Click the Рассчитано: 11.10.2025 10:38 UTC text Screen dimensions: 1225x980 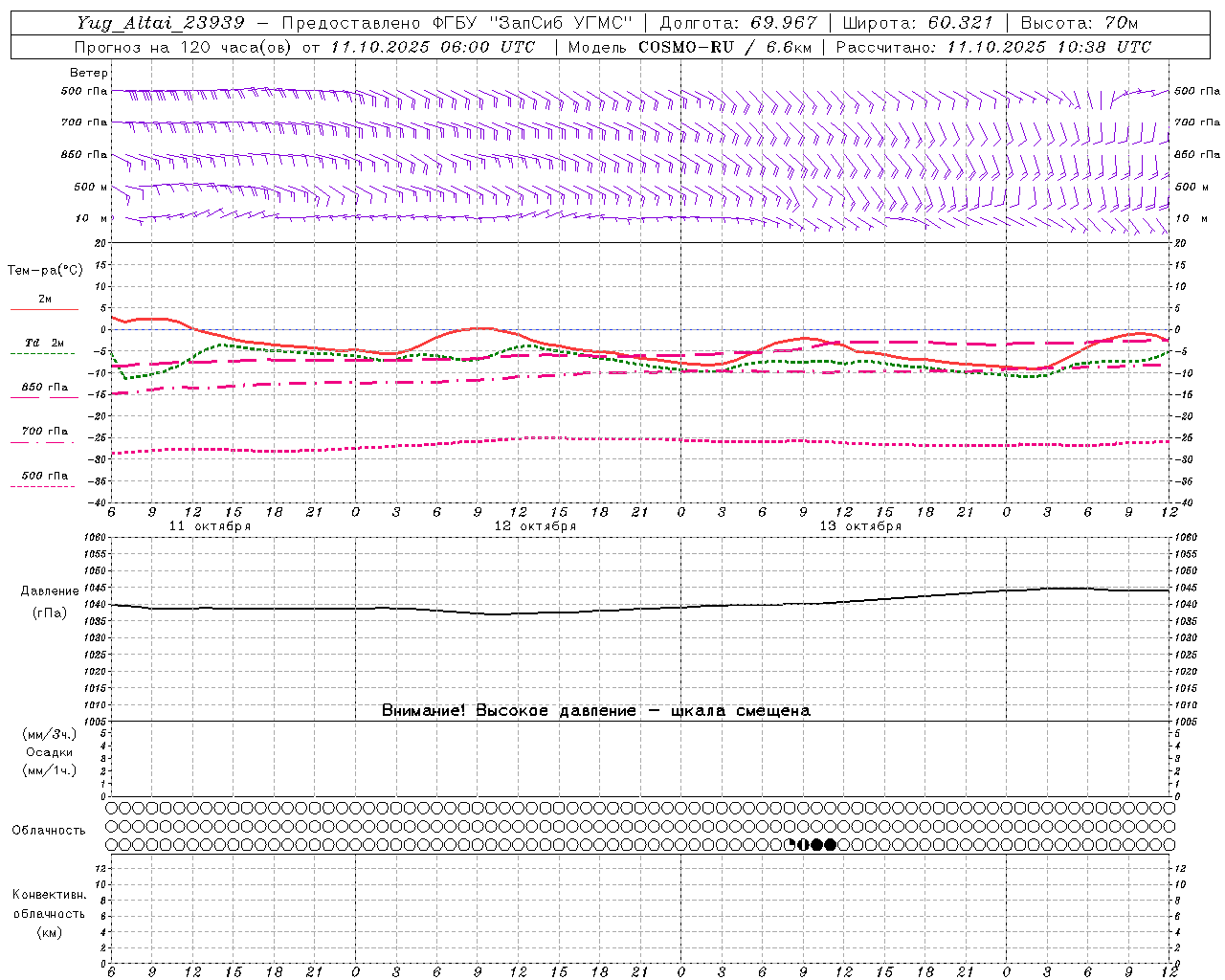993,47
